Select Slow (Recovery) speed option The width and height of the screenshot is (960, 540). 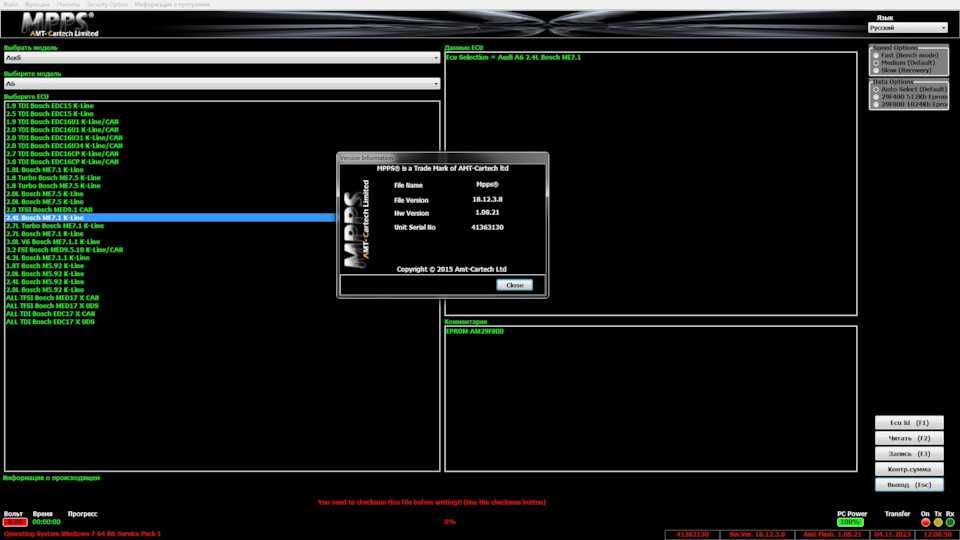pos(876,70)
